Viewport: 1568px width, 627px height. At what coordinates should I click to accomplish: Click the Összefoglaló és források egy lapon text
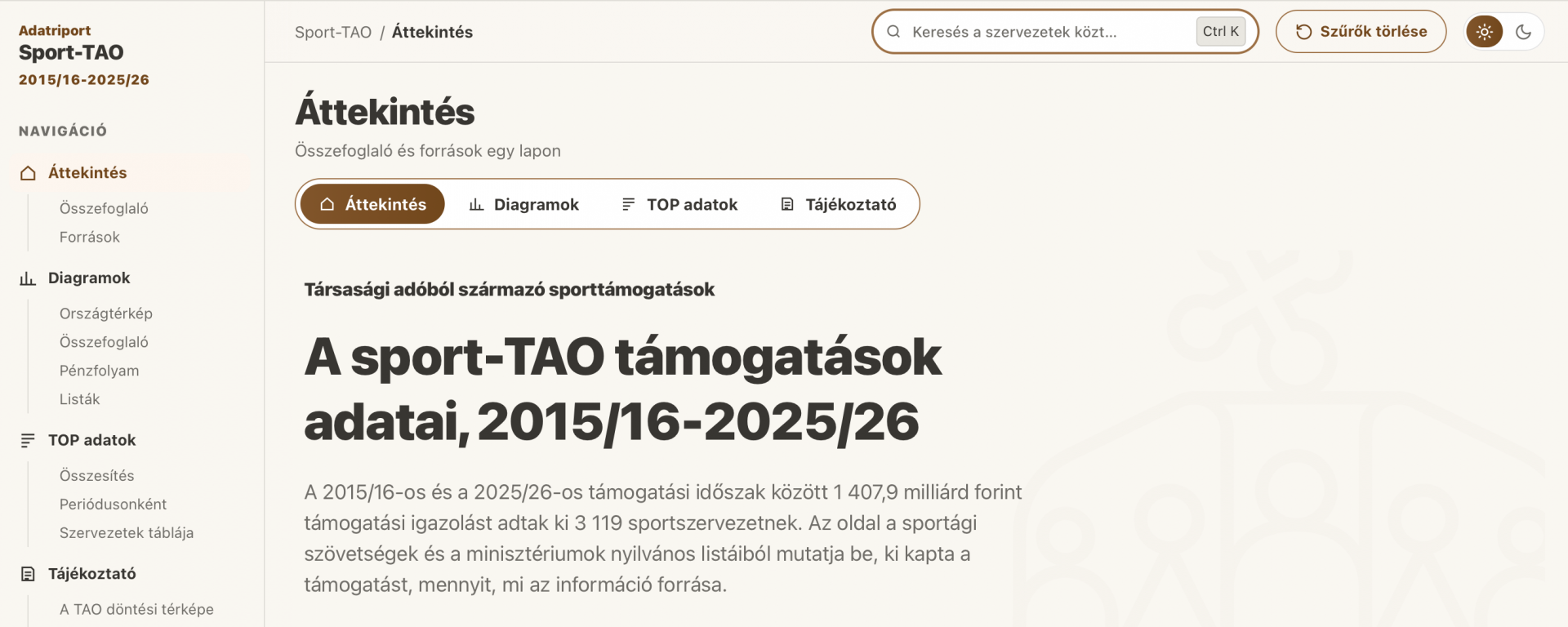coord(428,151)
